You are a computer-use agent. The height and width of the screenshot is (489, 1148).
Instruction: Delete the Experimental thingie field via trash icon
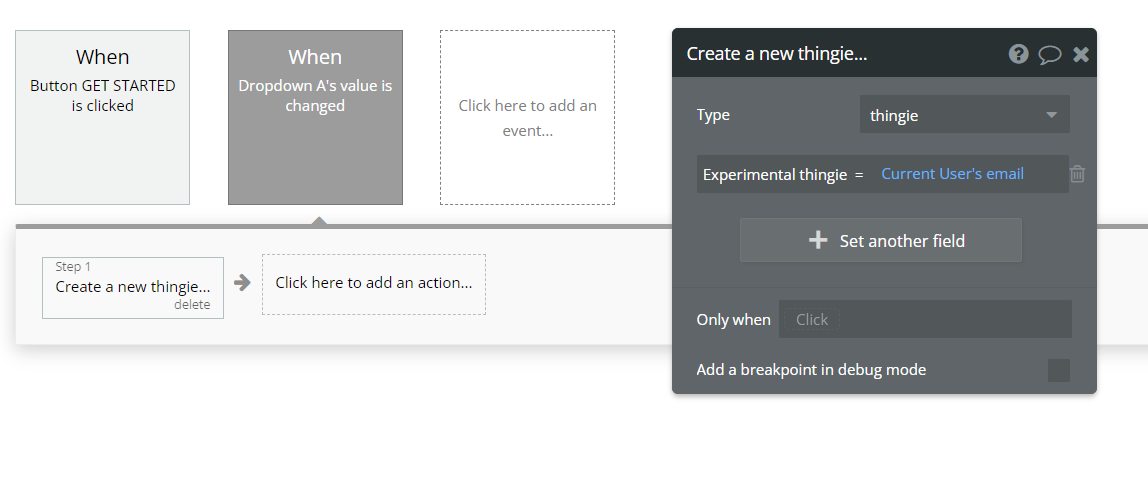(x=1077, y=174)
